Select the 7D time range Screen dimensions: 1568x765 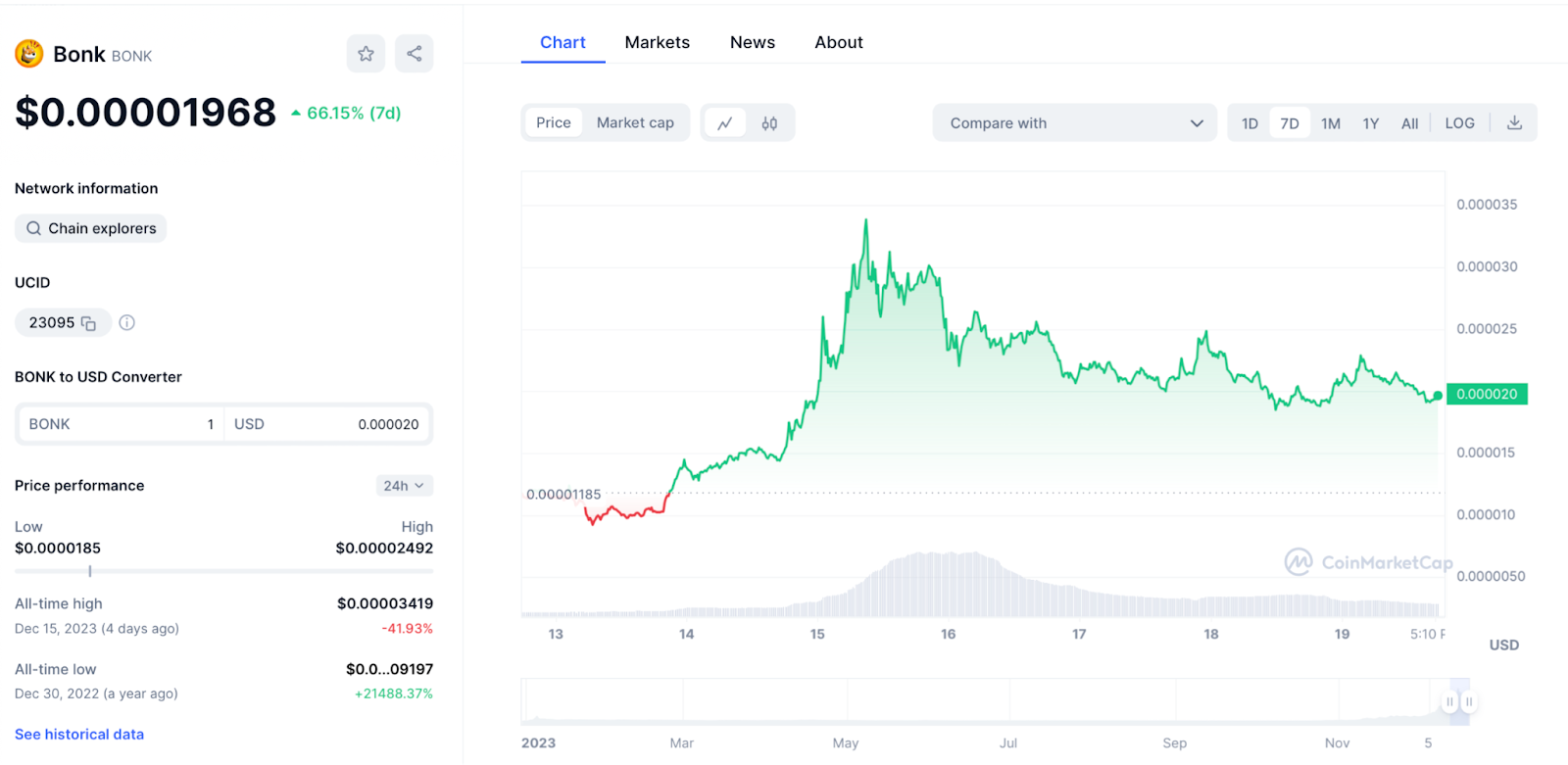click(1290, 123)
